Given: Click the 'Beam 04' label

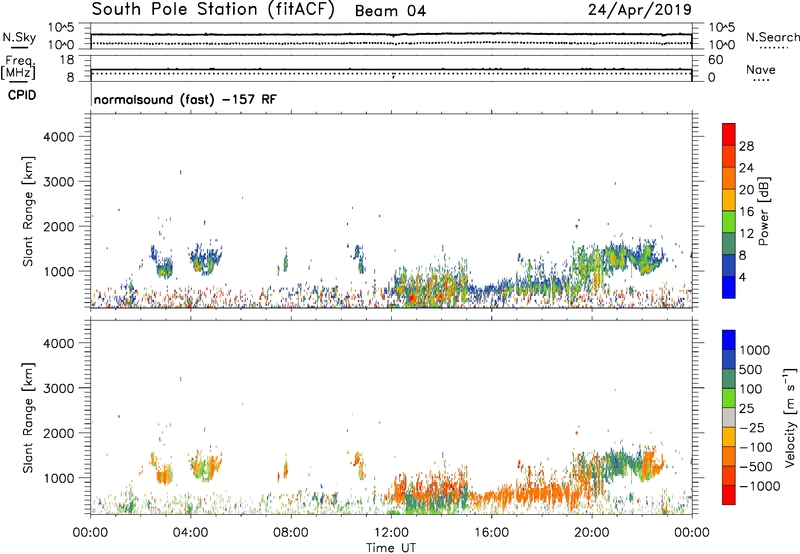Looking at the screenshot, I should point(390,11).
